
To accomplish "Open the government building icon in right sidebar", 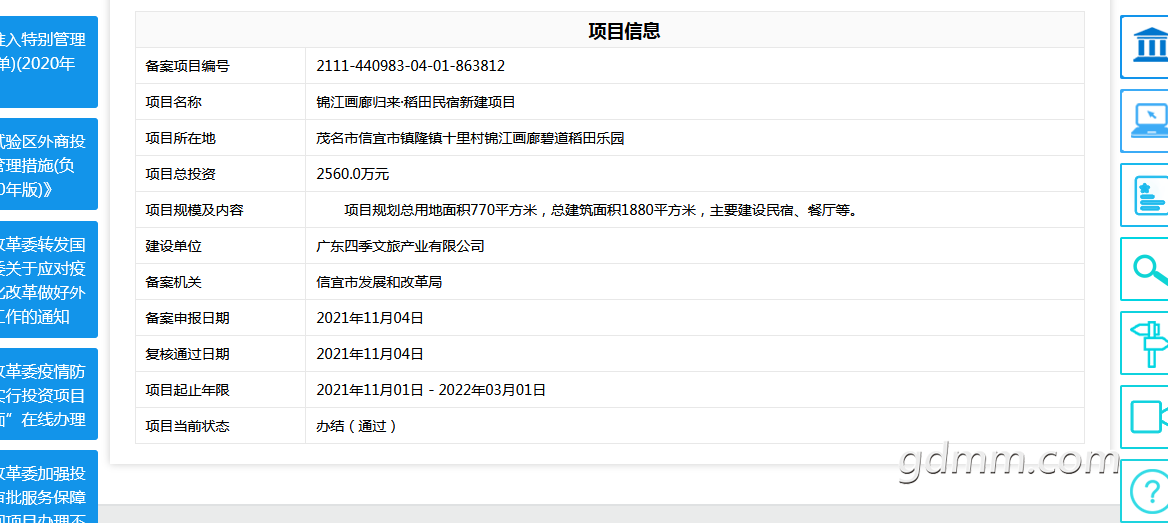I will 1145,46.
